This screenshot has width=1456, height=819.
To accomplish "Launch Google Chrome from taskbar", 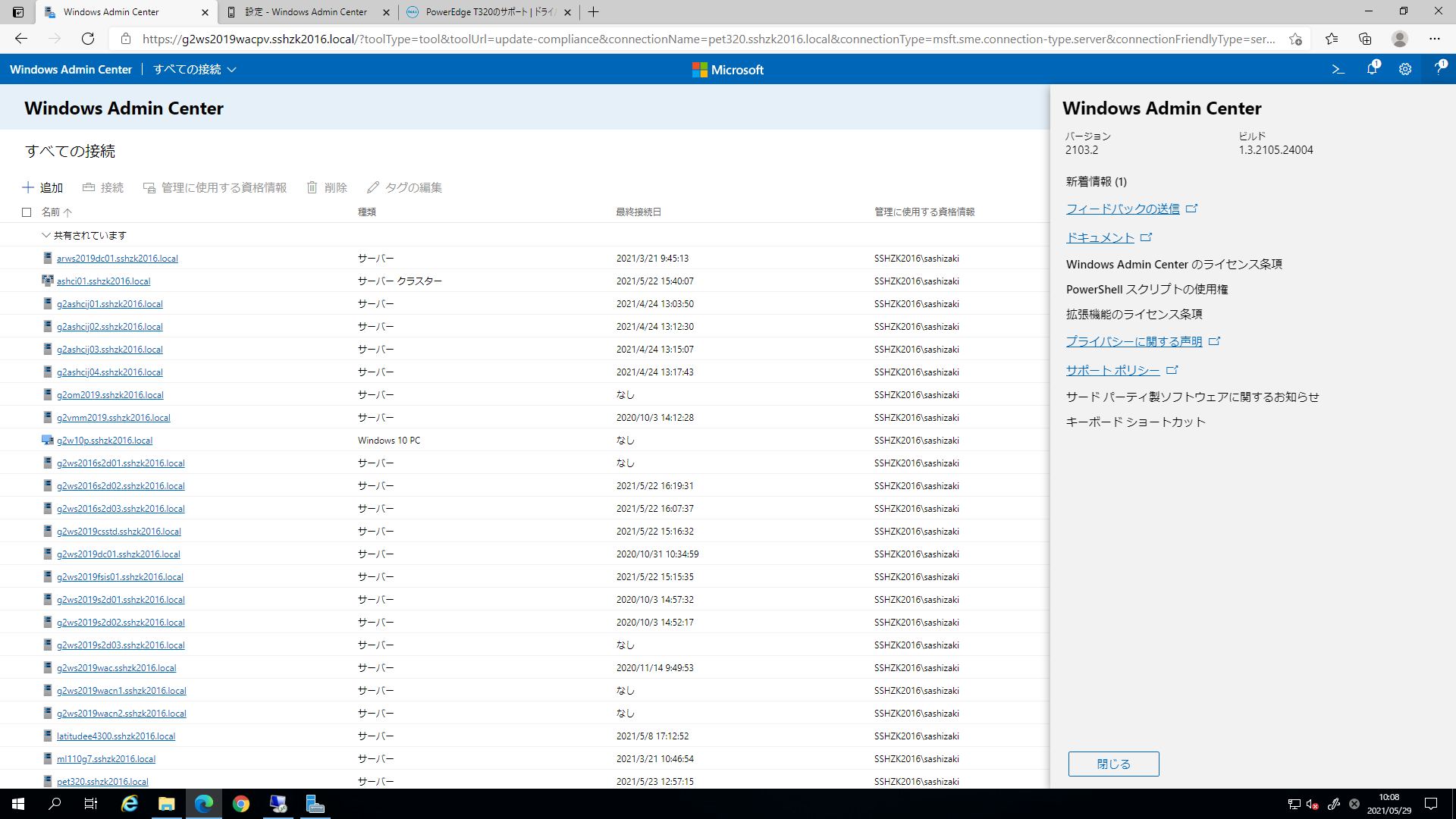I will [241, 804].
